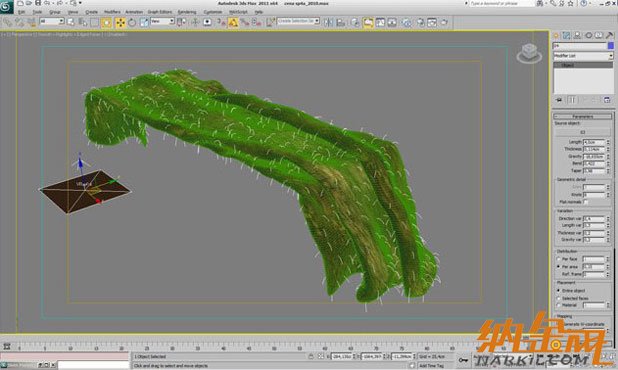Activate the Select and Rotate tool
The image size is (618, 370).
(132, 22)
